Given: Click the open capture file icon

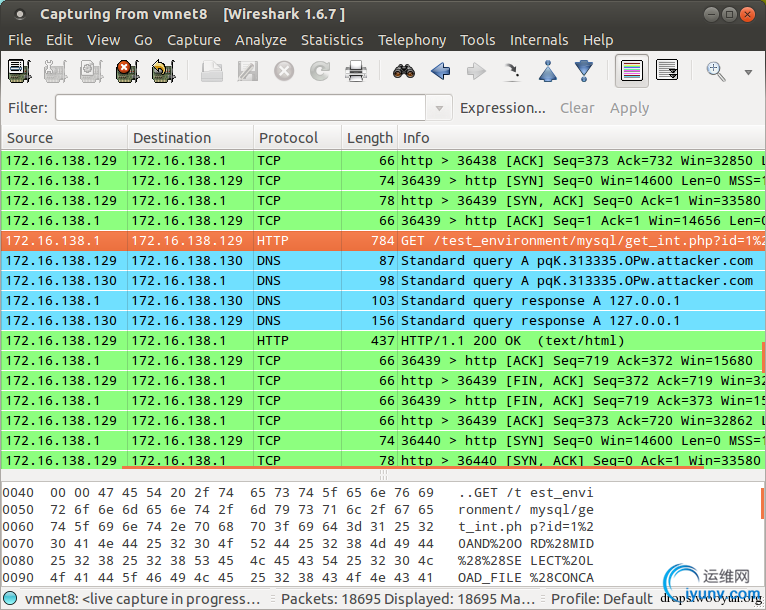Looking at the screenshot, I should [x=212, y=71].
